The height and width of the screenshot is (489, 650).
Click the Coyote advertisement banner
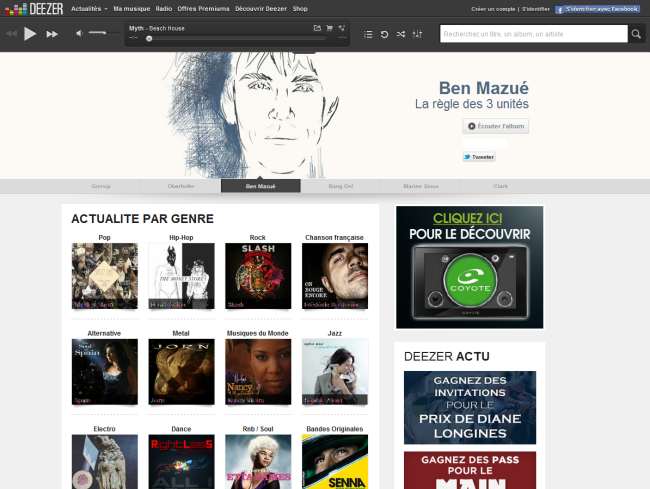tap(470, 267)
